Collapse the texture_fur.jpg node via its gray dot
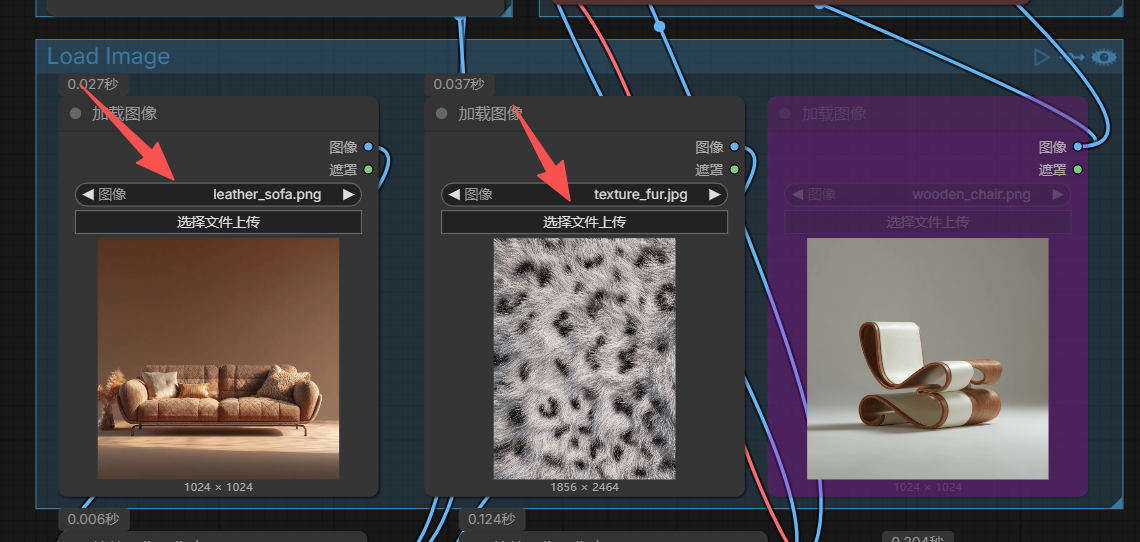 click(x=441, y=113)
